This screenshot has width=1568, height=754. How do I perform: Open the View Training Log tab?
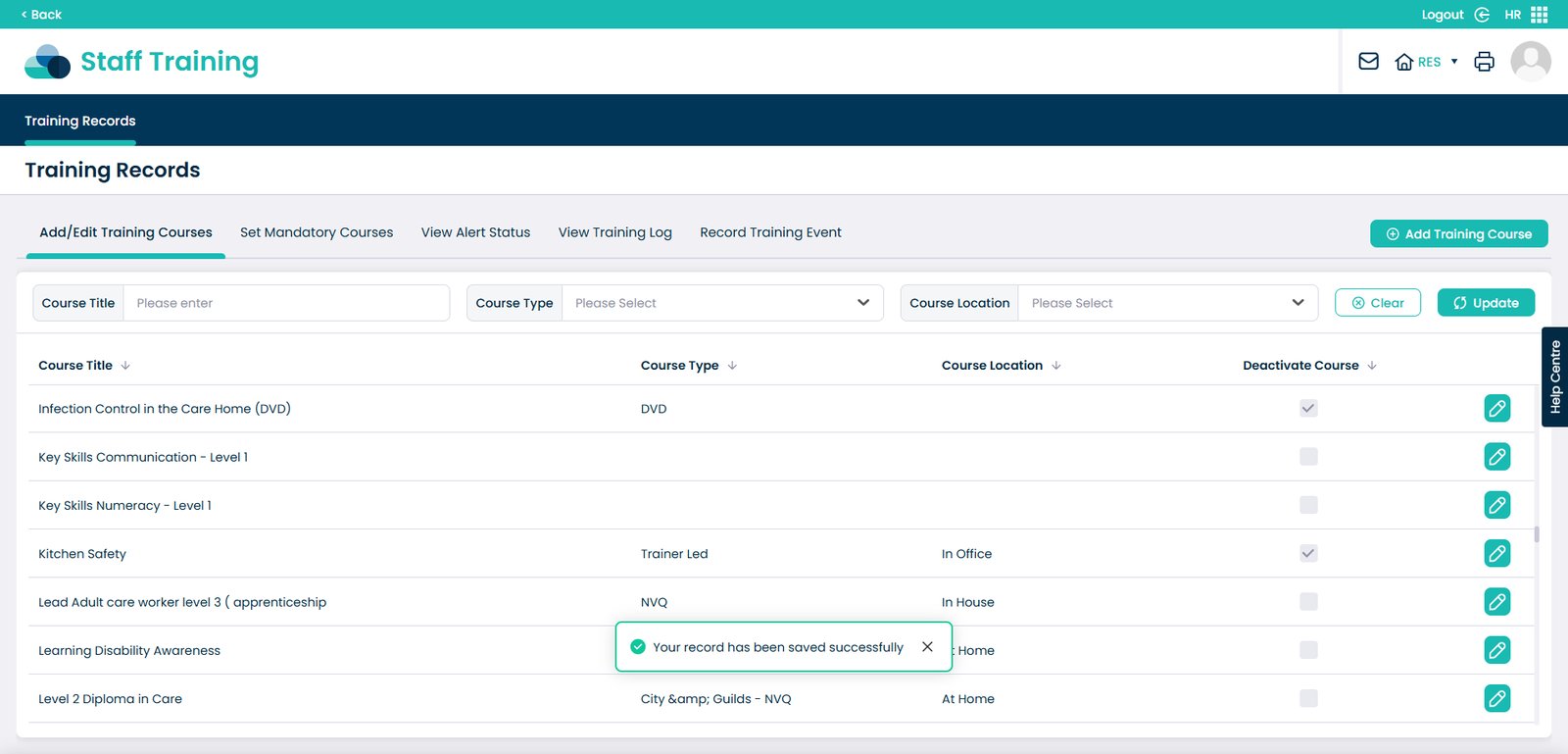coord(614,232)
